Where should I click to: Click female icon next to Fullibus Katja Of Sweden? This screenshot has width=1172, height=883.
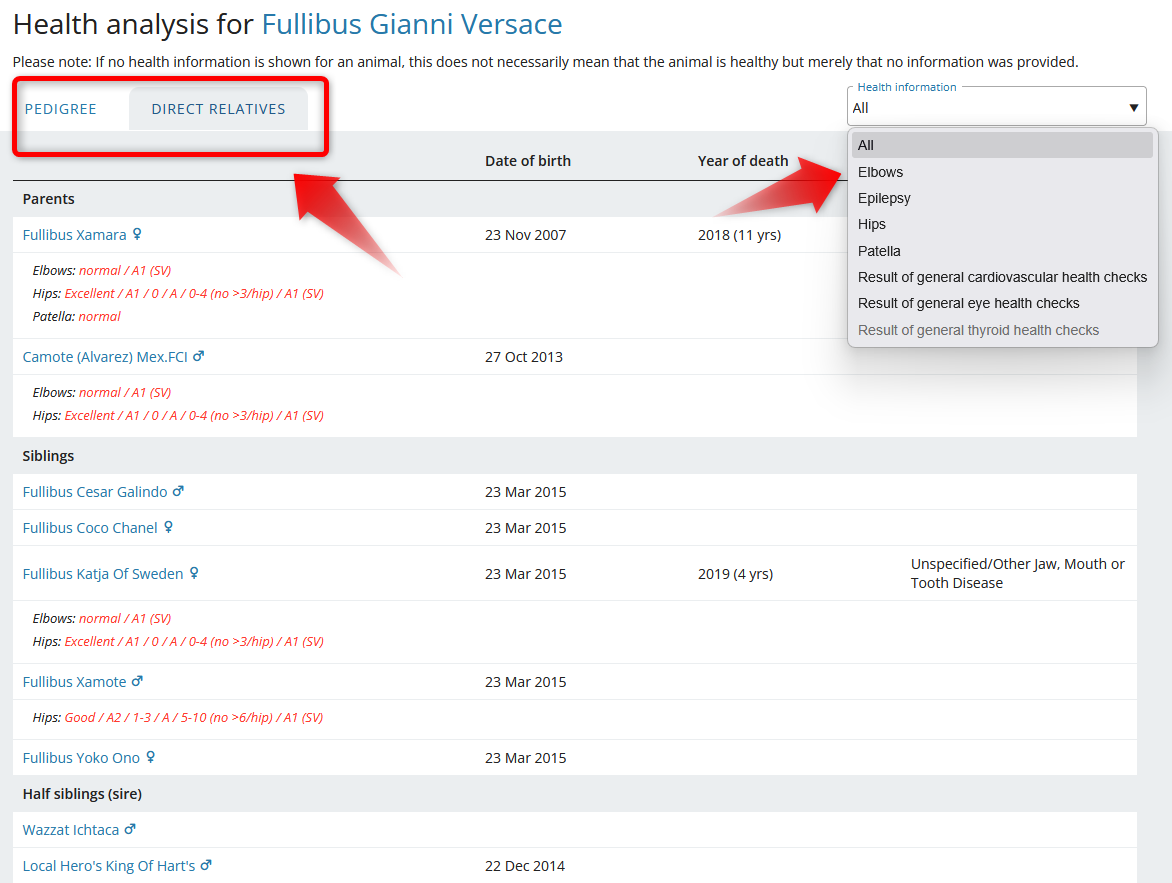click(194, 574)
